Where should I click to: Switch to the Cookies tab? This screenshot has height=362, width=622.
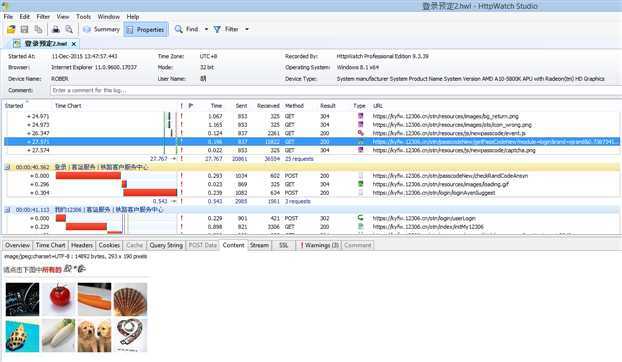(x=109, y=245)
